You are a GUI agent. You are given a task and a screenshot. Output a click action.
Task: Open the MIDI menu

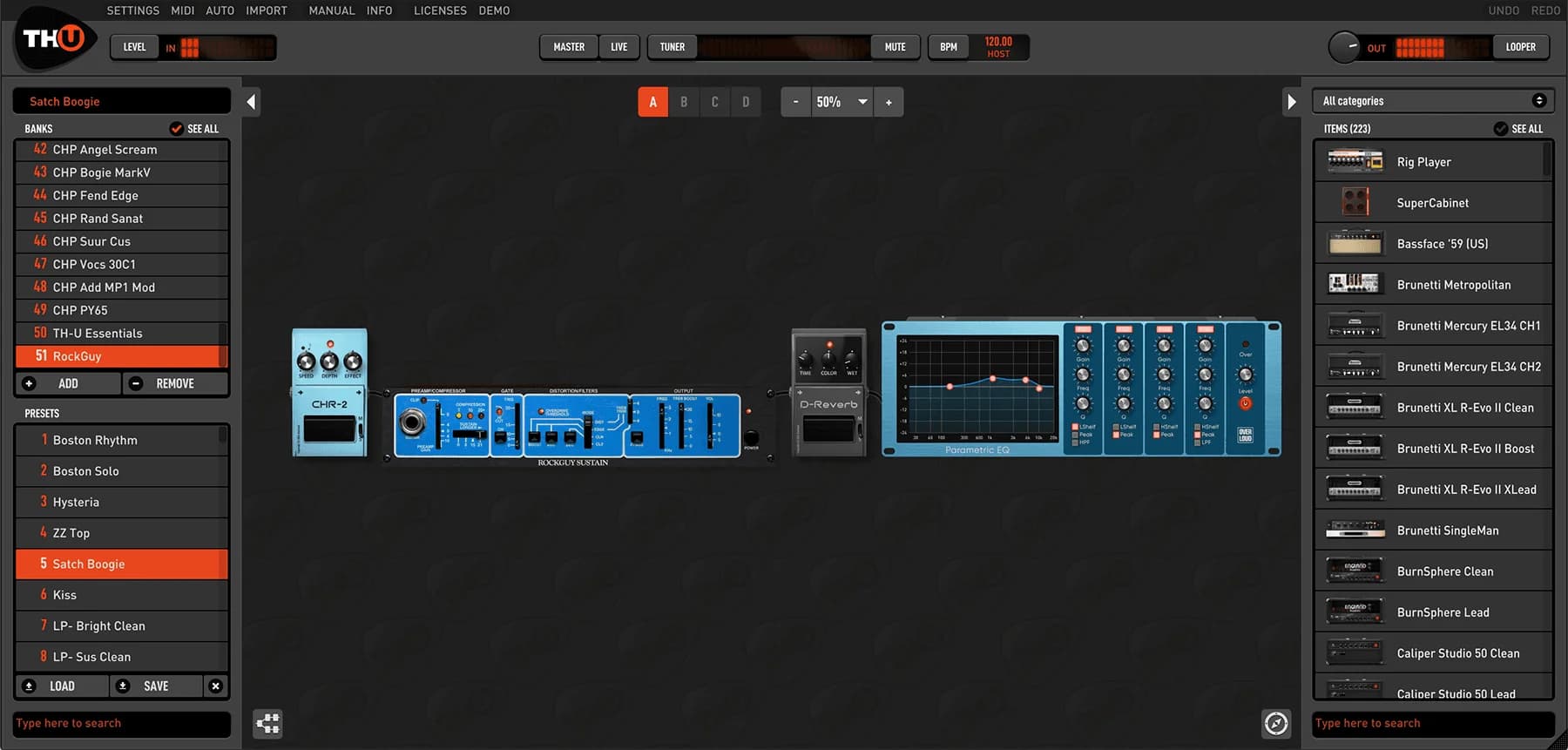(x=183, y=10)
